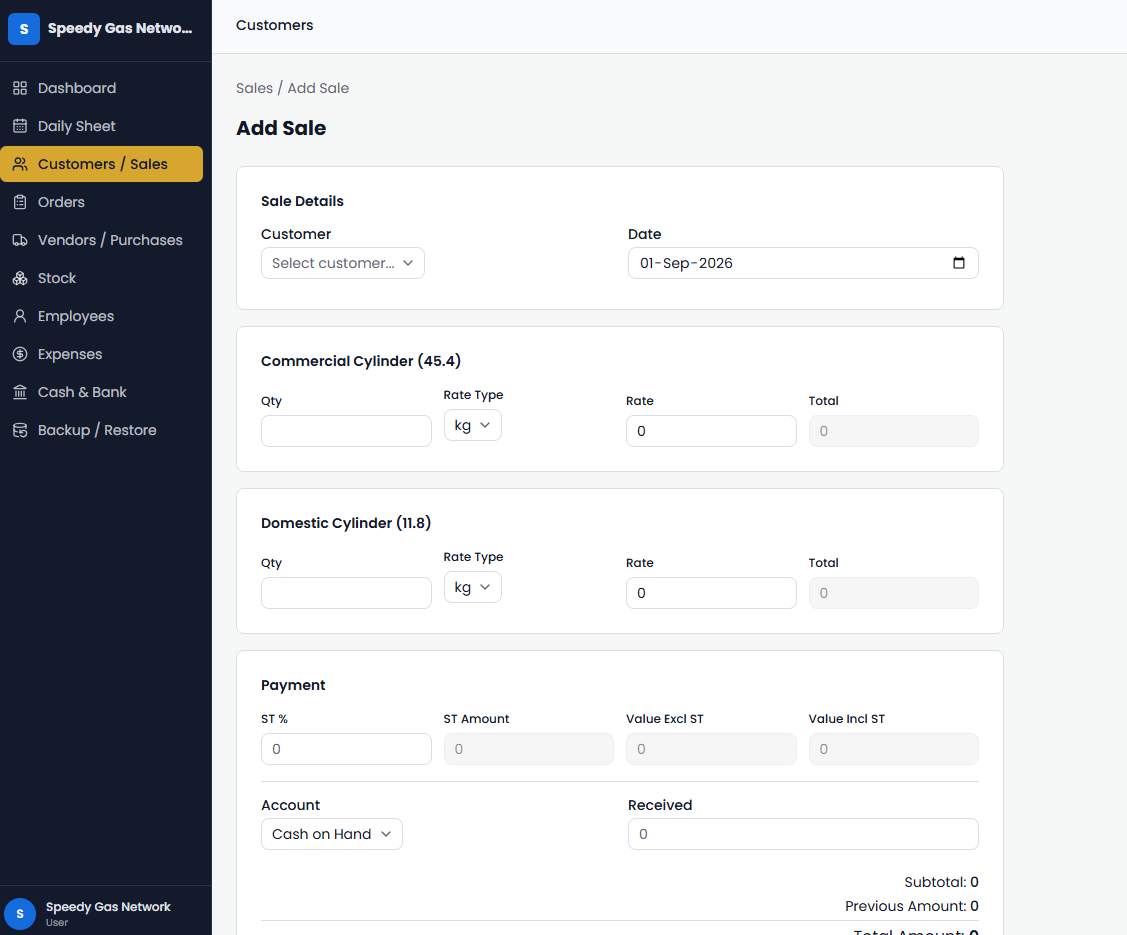Open Backup / Restore page

101,430
